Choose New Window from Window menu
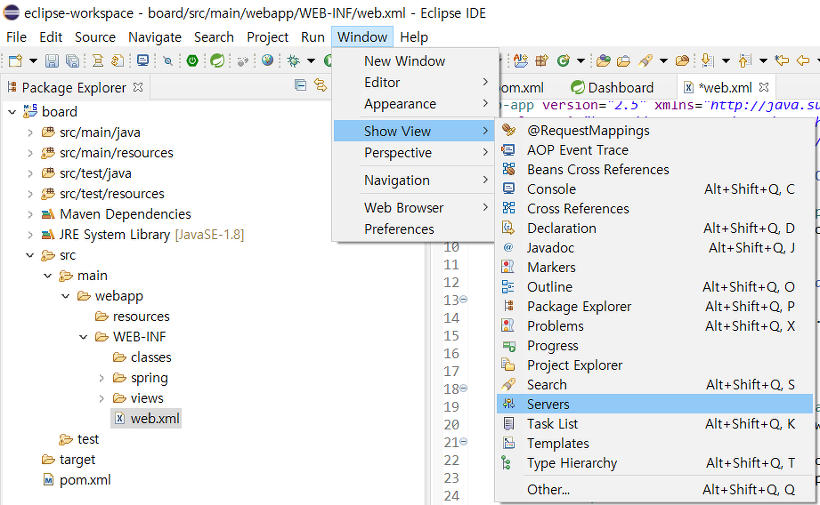 [x=413, y=61]
